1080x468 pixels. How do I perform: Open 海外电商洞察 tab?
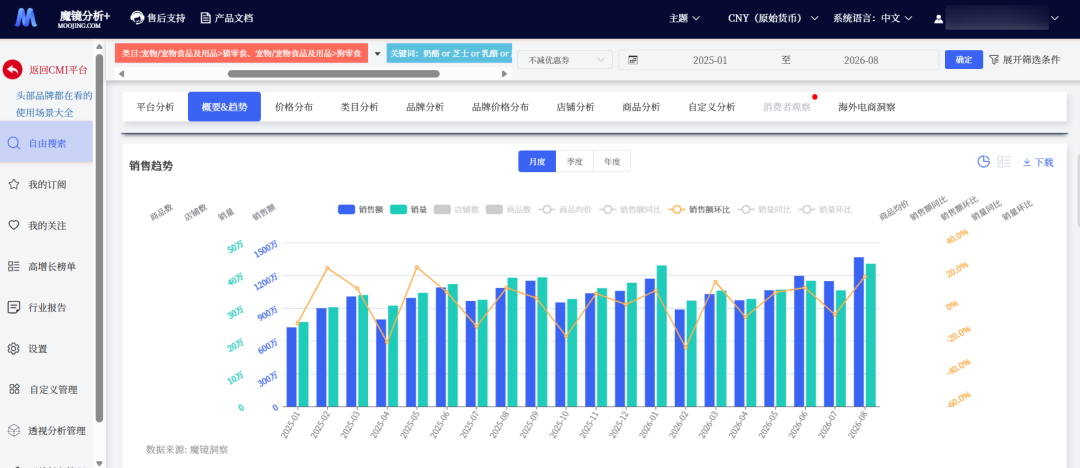coord(866,107)
